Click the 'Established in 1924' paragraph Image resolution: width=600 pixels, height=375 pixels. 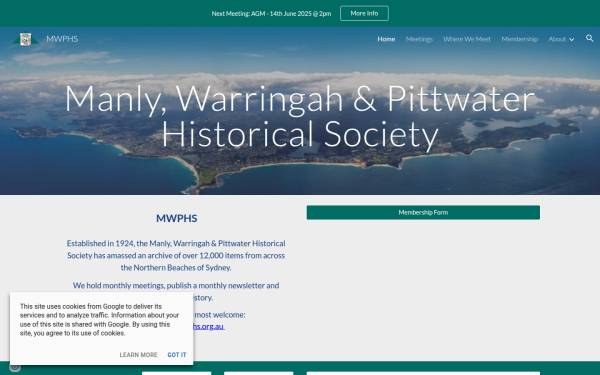coord(176,255)
